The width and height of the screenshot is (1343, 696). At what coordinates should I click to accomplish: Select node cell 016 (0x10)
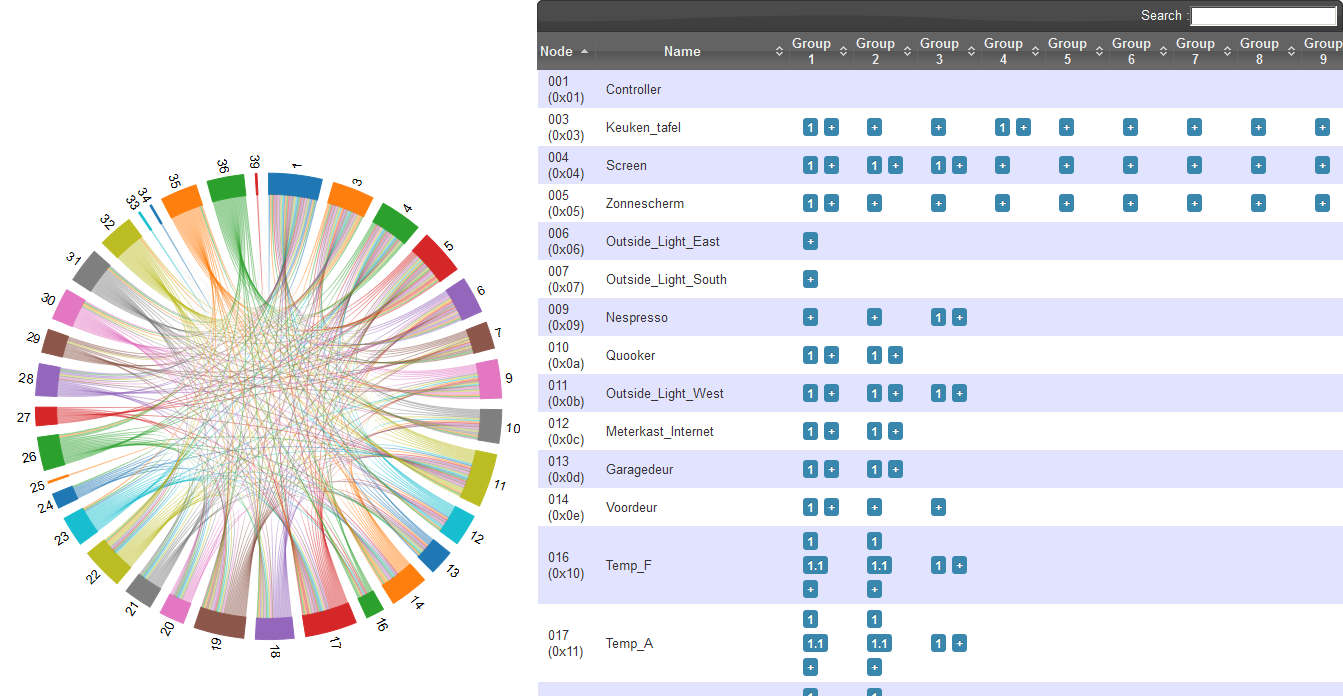pyautogui.click(x=566, y=565)
